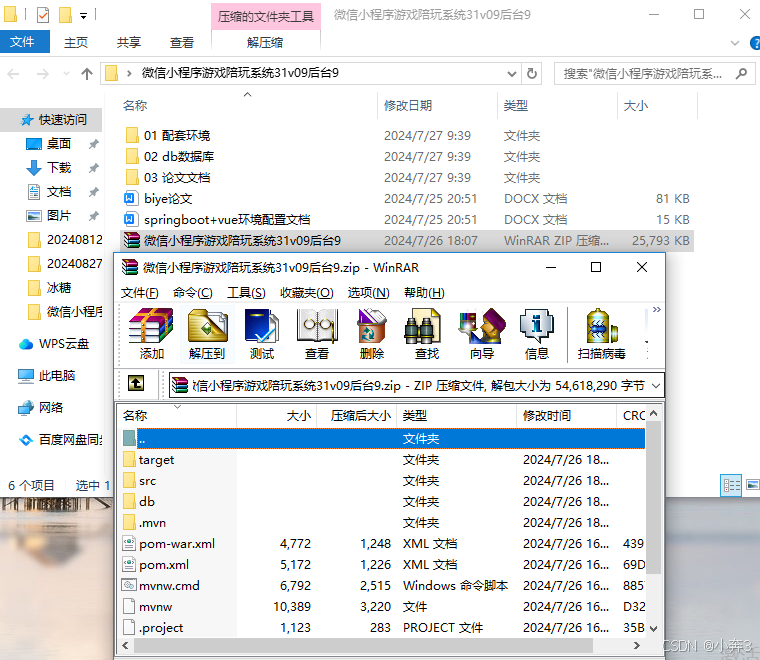Sort archive by 名称 column header
Viewport: 760px width, 660px height.
pyautogui.click(x=177, y=415)
